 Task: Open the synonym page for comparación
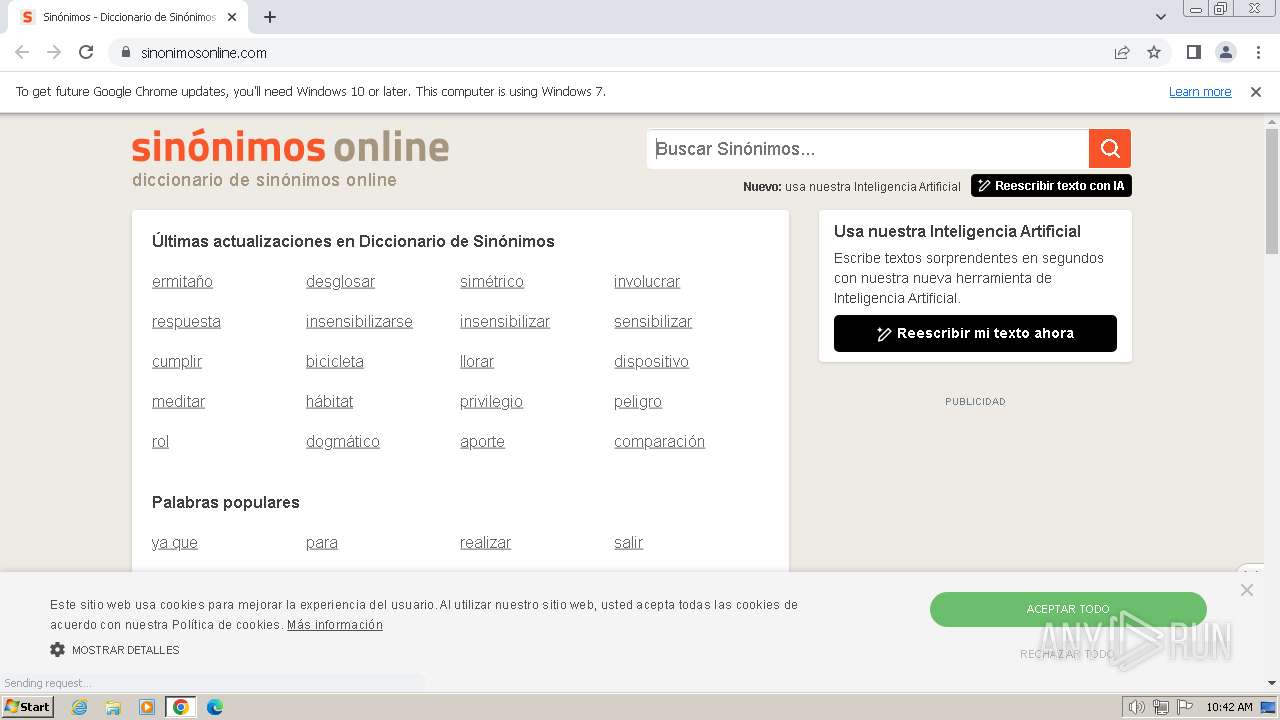click(659, 442)
